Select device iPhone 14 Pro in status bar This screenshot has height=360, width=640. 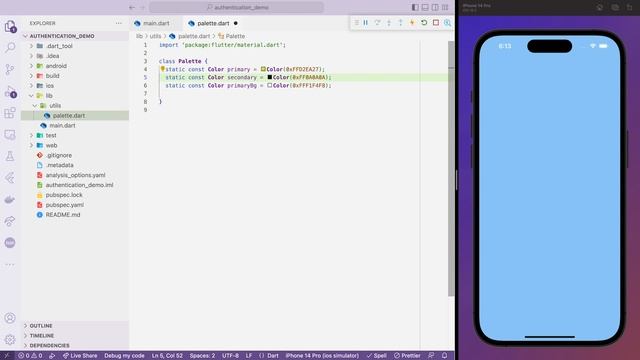(322, 356)
